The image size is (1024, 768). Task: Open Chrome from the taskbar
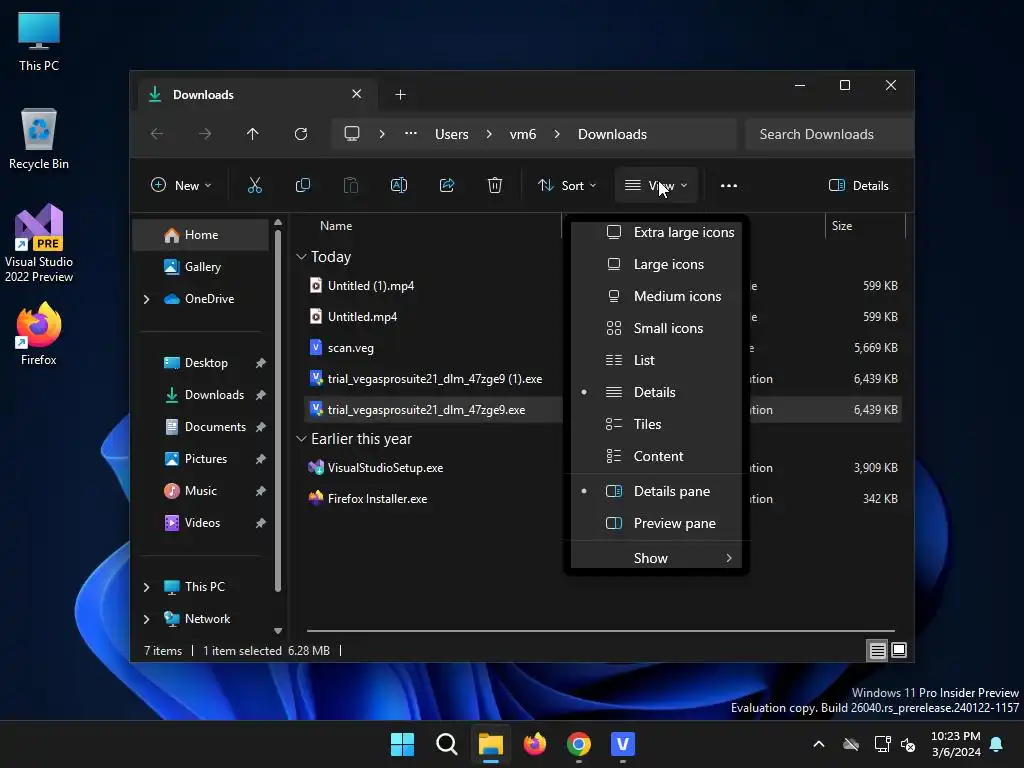[x=579, y=744]
